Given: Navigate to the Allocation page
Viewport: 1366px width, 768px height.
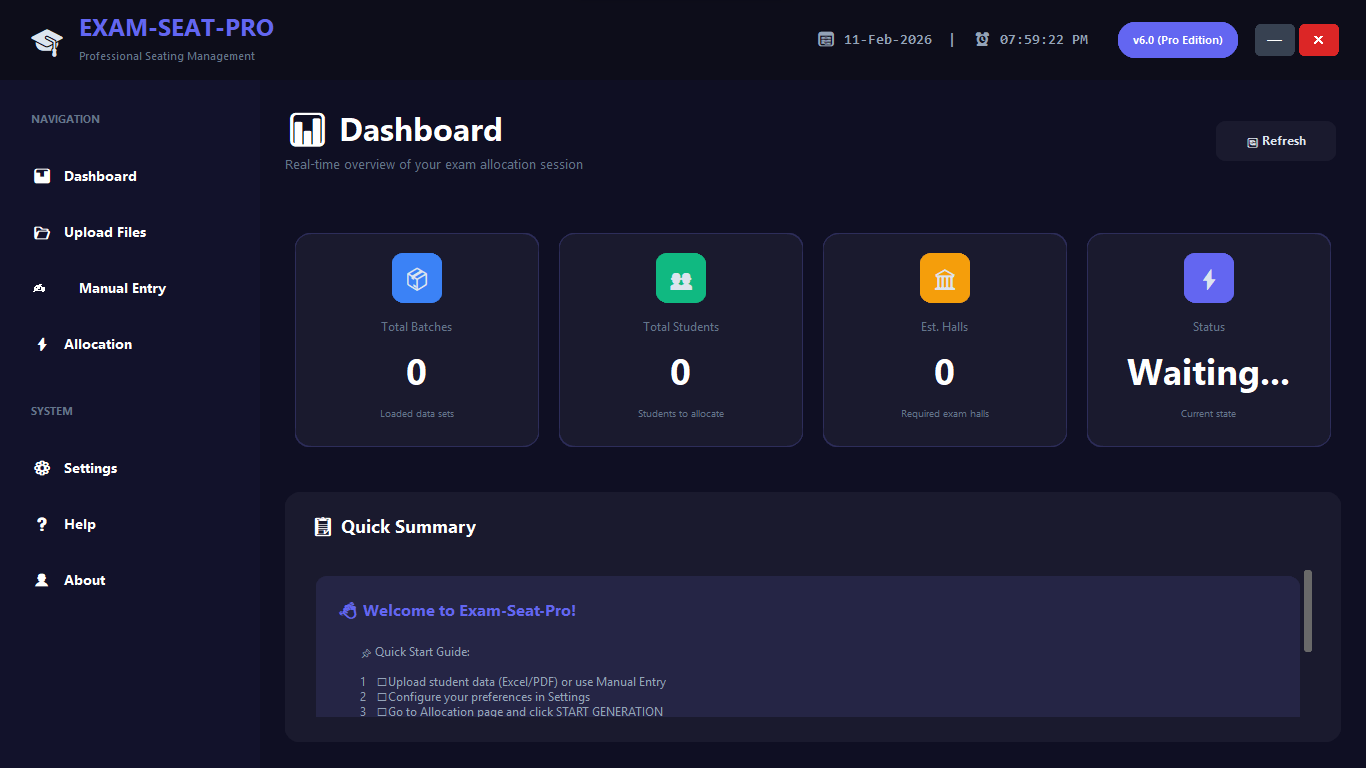Looking at the screenshot, I should click(x=98, y=344).
